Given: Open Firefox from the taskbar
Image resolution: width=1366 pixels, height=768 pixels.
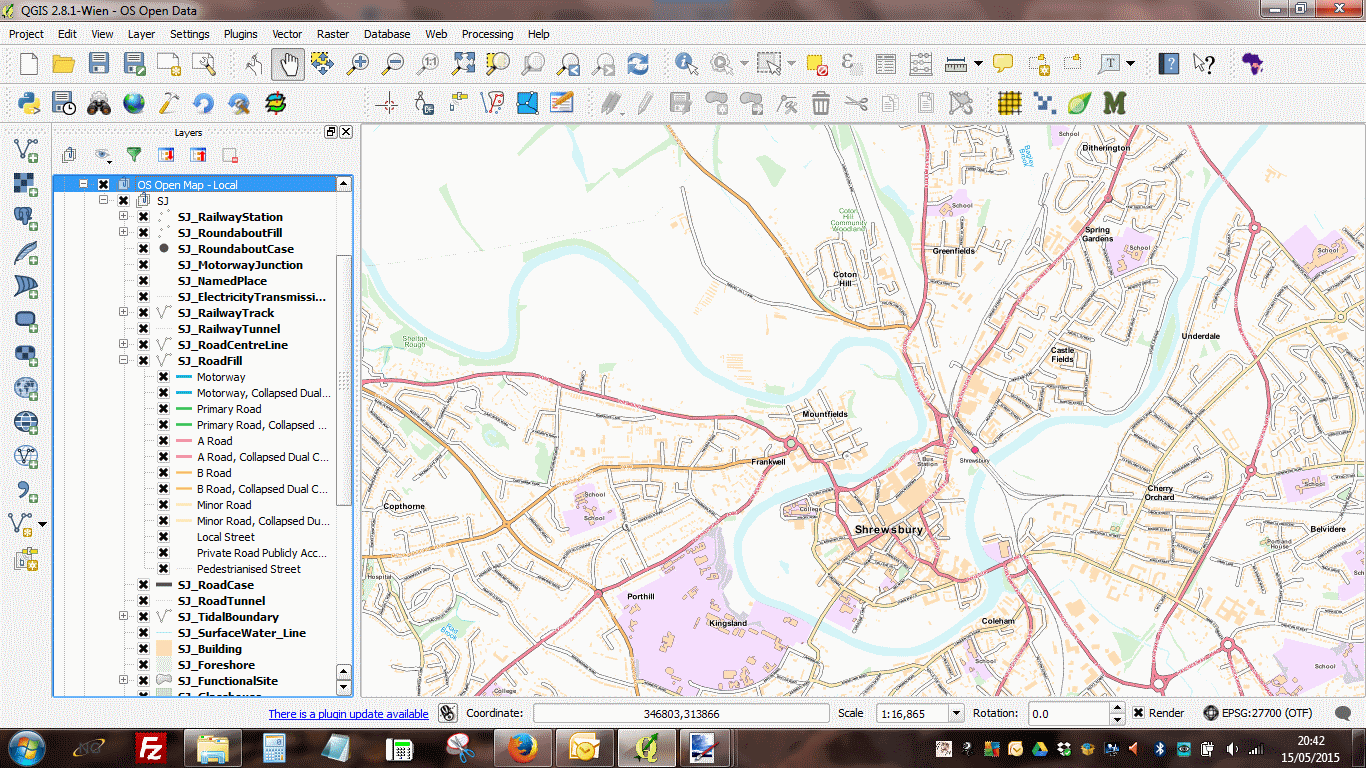Looking at the screenshot, I should coord(523,747).
